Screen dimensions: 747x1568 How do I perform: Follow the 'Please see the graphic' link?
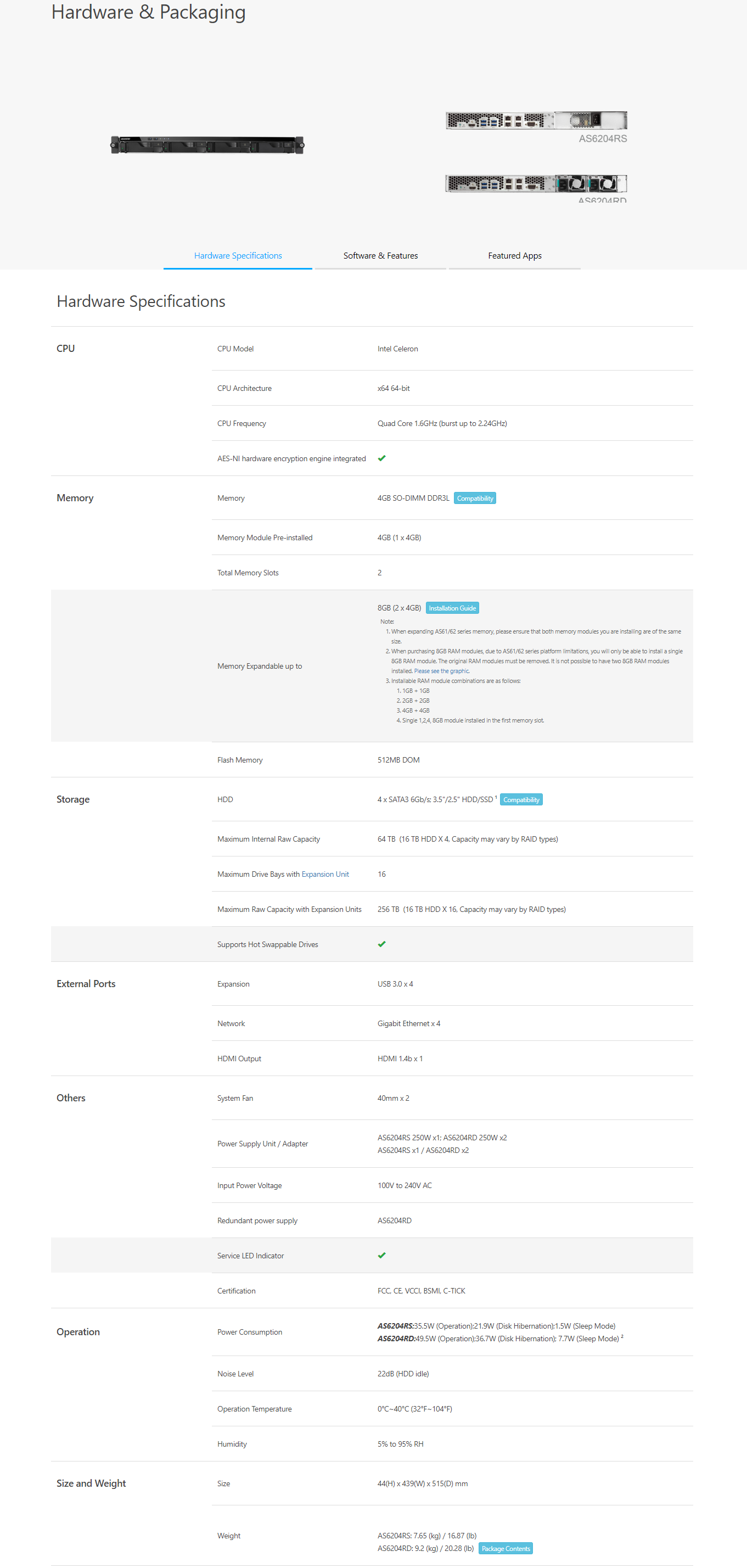click(x=442, y=671)
